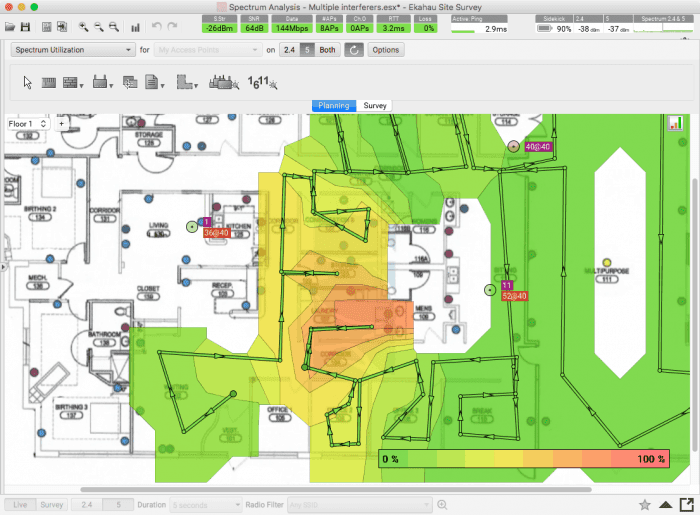700x515 pixels.
Task: Click the import arrow icon in toolbar
Action: (62, 27)
